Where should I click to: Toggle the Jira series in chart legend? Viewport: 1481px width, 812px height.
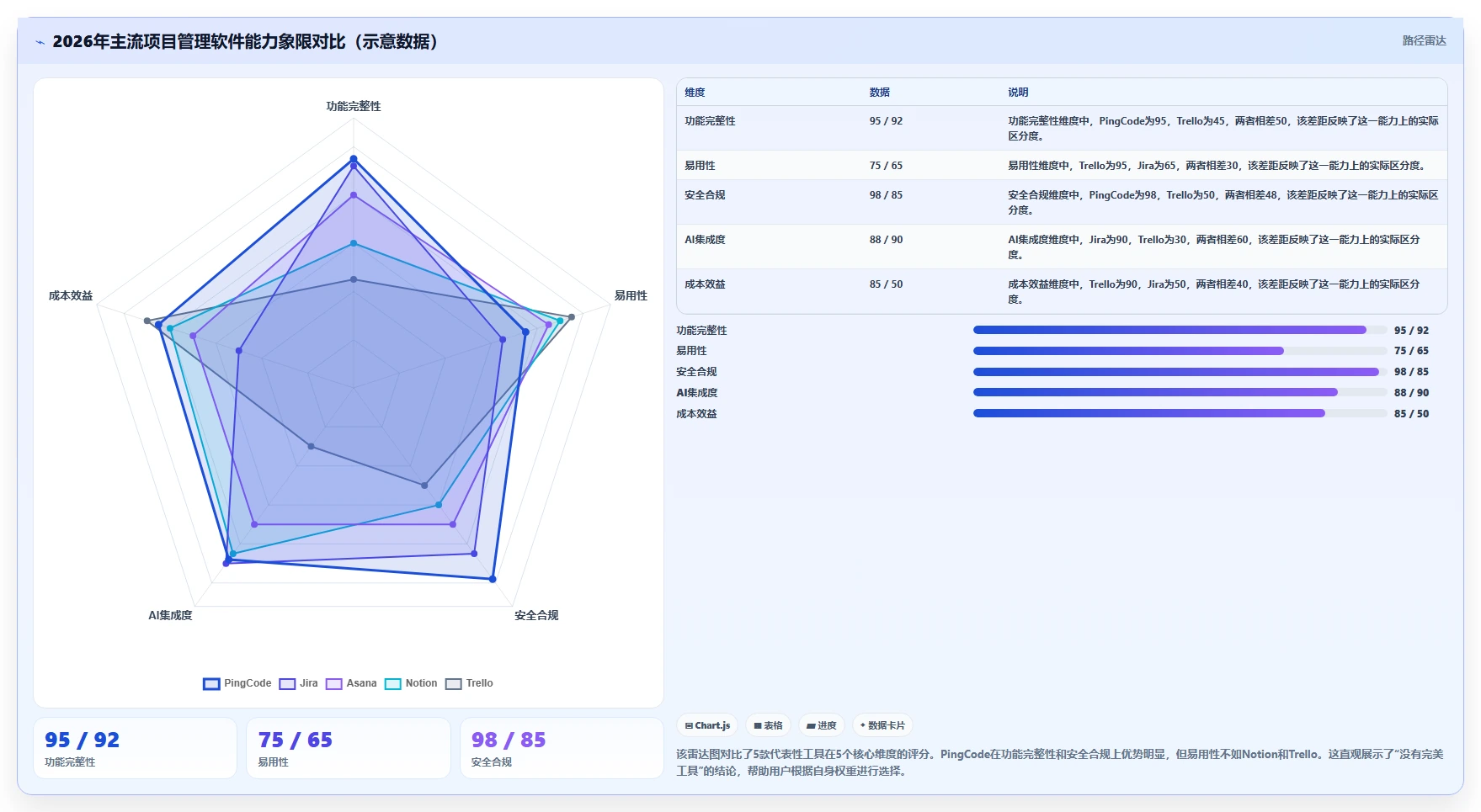(299, 683)
